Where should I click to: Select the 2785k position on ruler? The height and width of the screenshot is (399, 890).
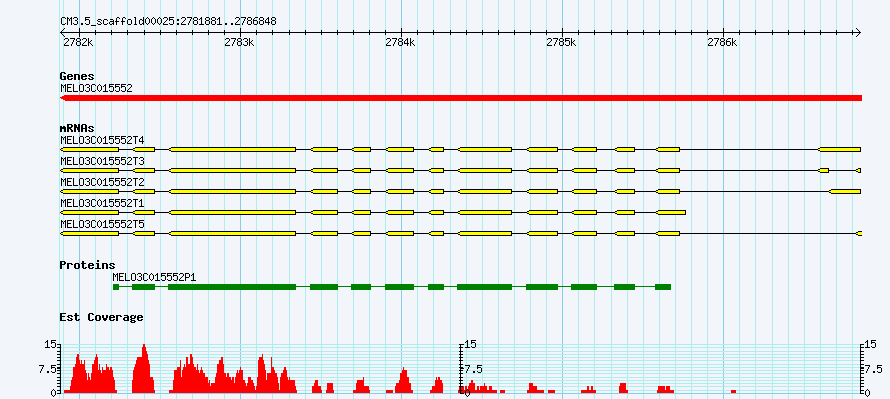tap(562, 43)
